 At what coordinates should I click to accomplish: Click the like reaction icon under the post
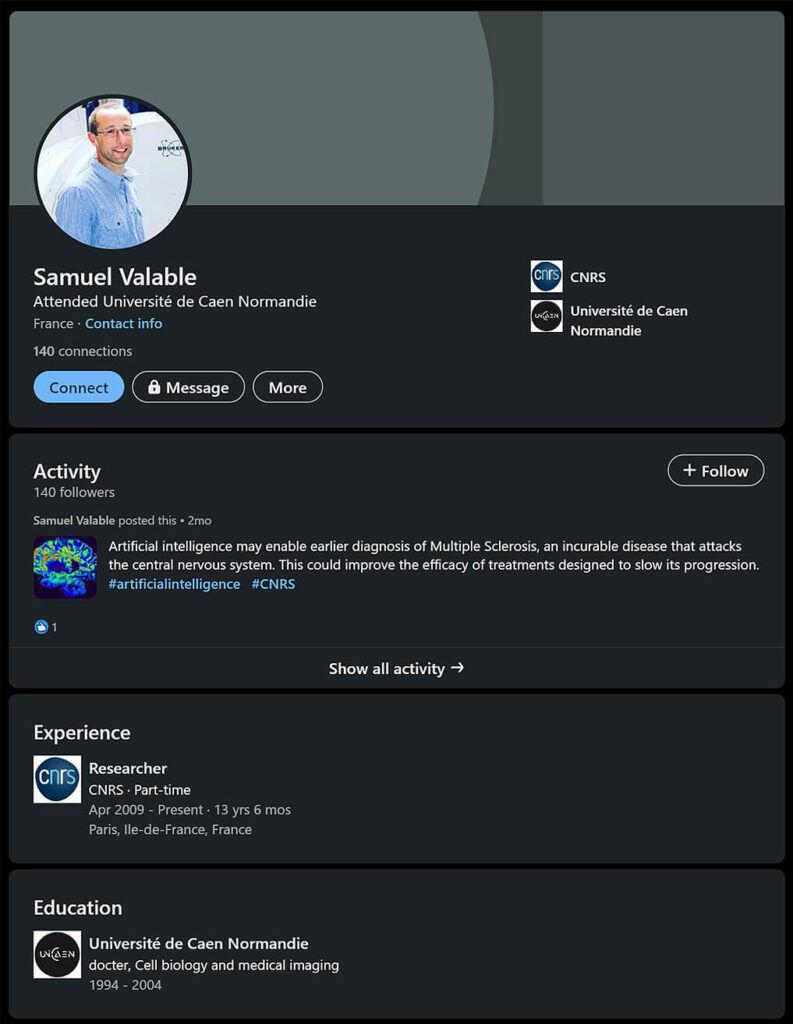tap(41, 627)
